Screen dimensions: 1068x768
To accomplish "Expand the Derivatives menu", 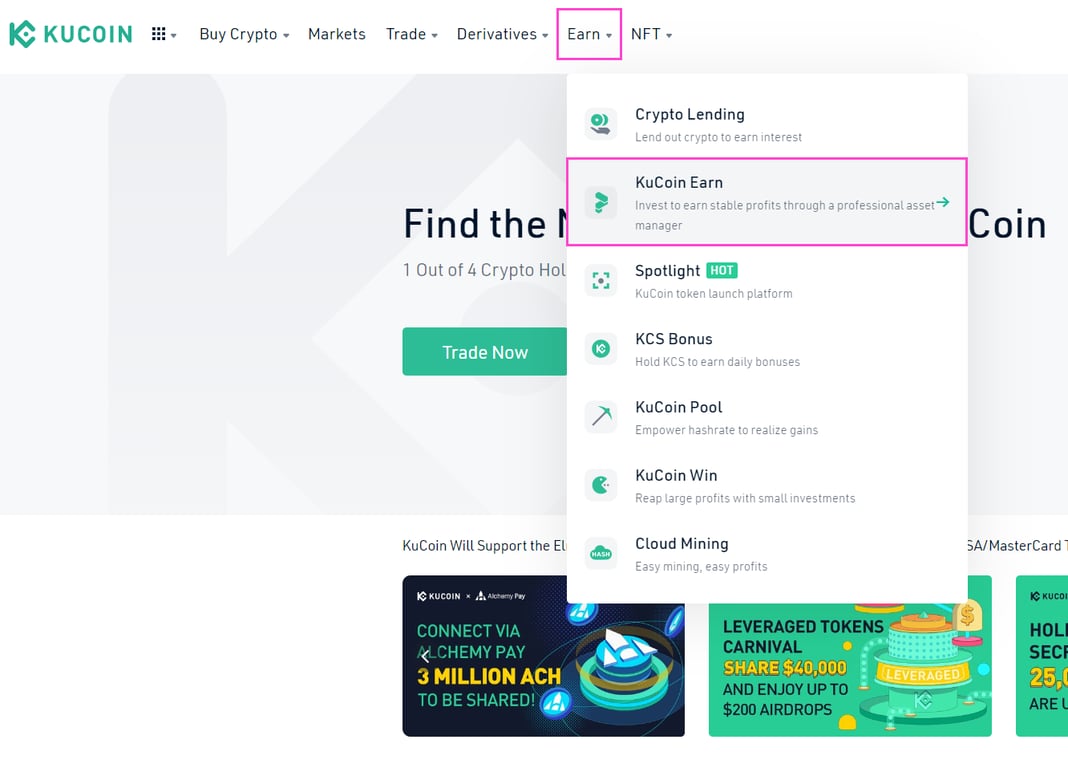I will (x=497, y=33).
